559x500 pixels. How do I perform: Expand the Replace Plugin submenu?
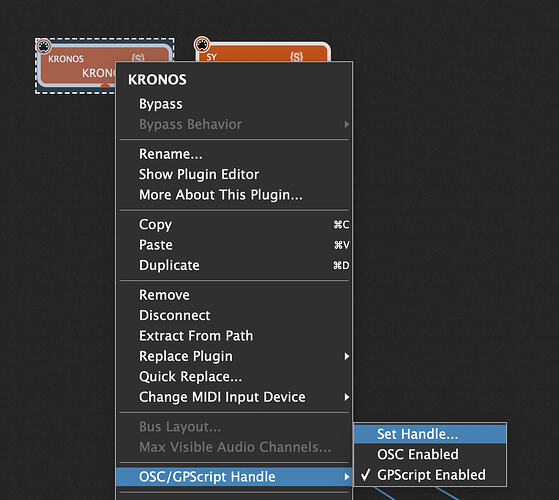click(234, 356)
